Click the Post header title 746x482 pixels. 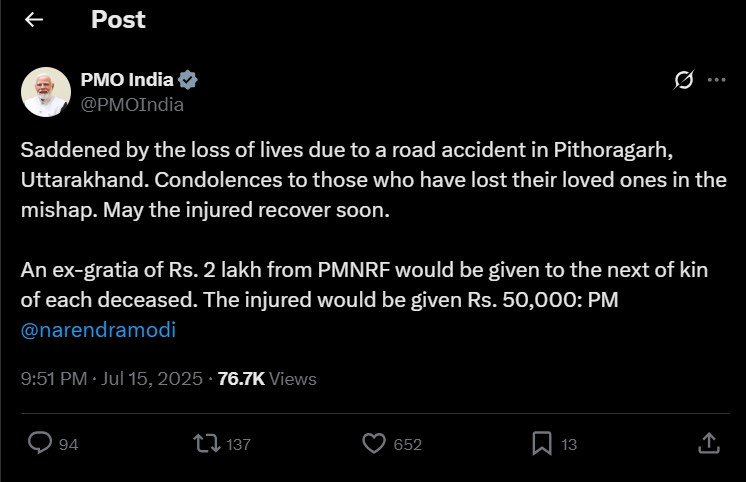pyautogui.click(x=118, y=19)
